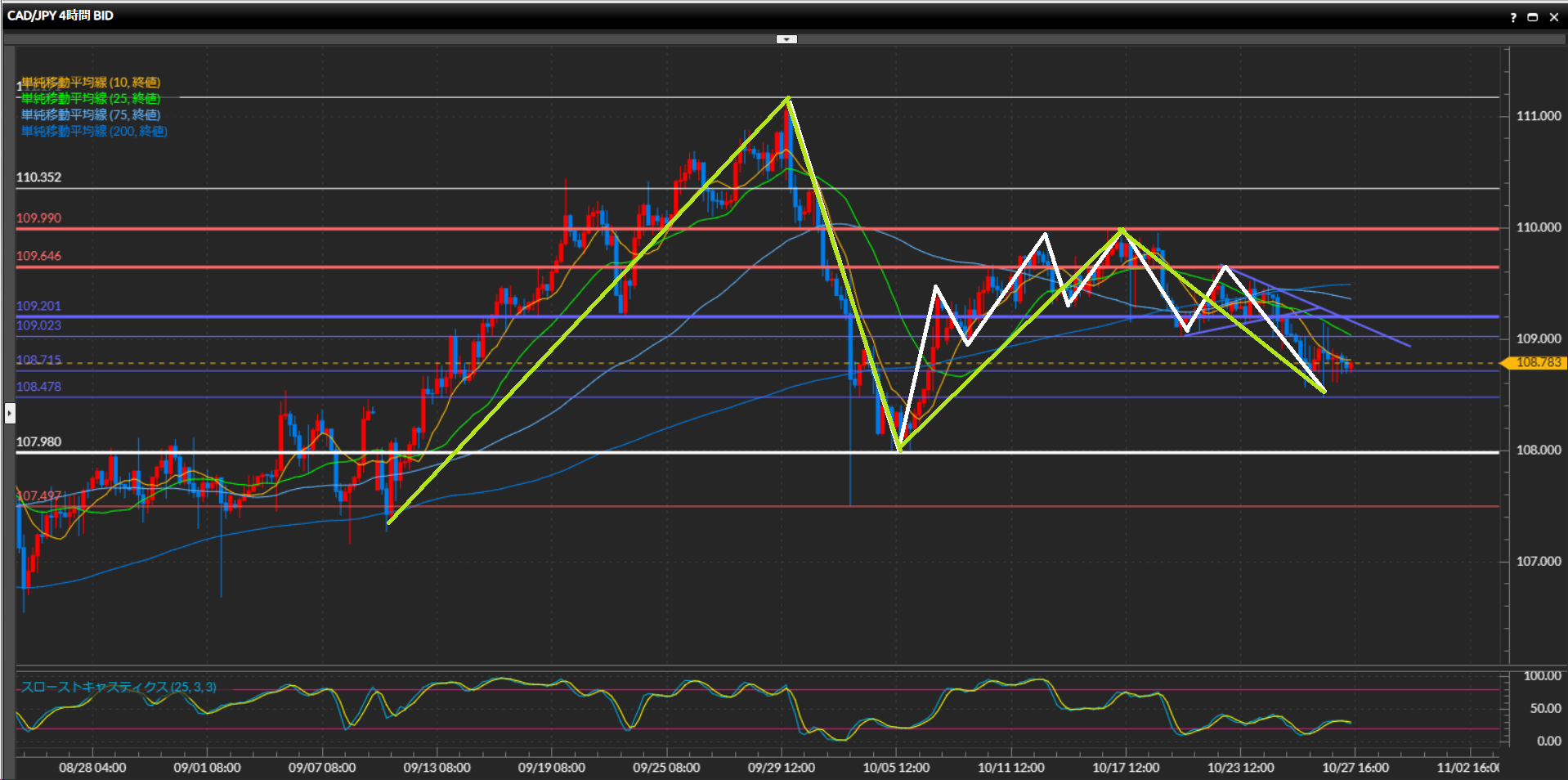Click the 108.478 purple level label

[x=38, y=387]
